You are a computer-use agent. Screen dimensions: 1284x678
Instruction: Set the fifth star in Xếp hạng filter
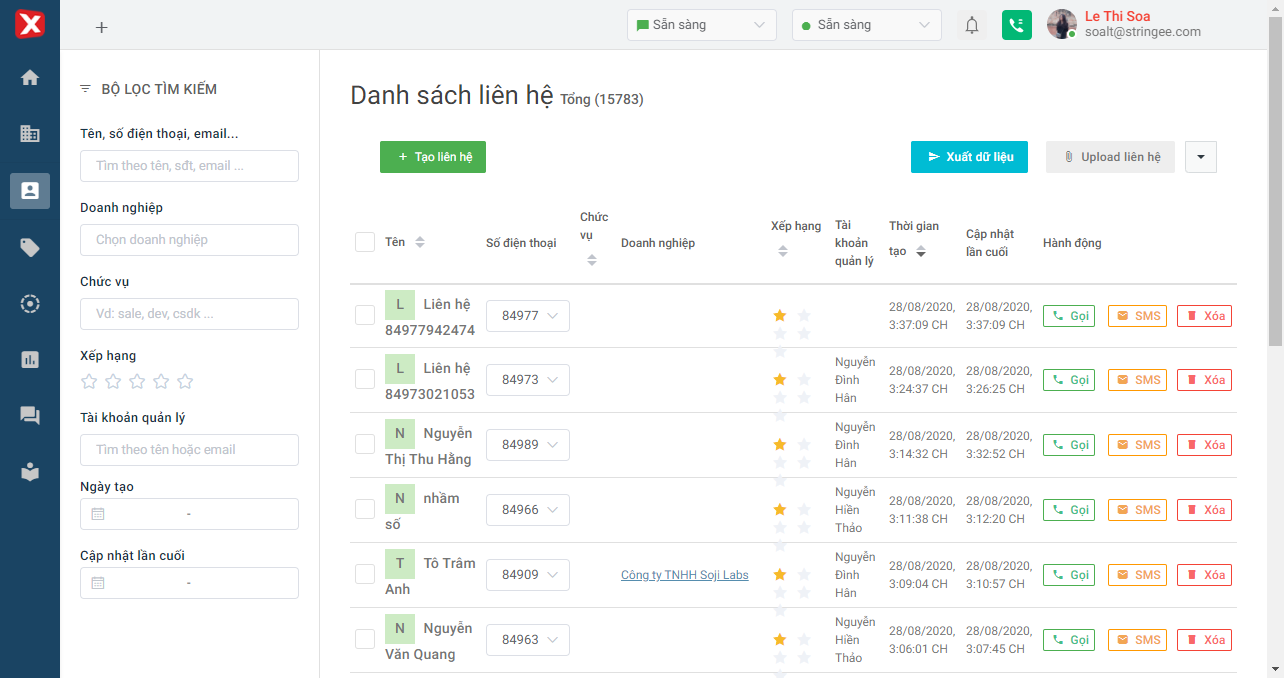click(185, 381)
